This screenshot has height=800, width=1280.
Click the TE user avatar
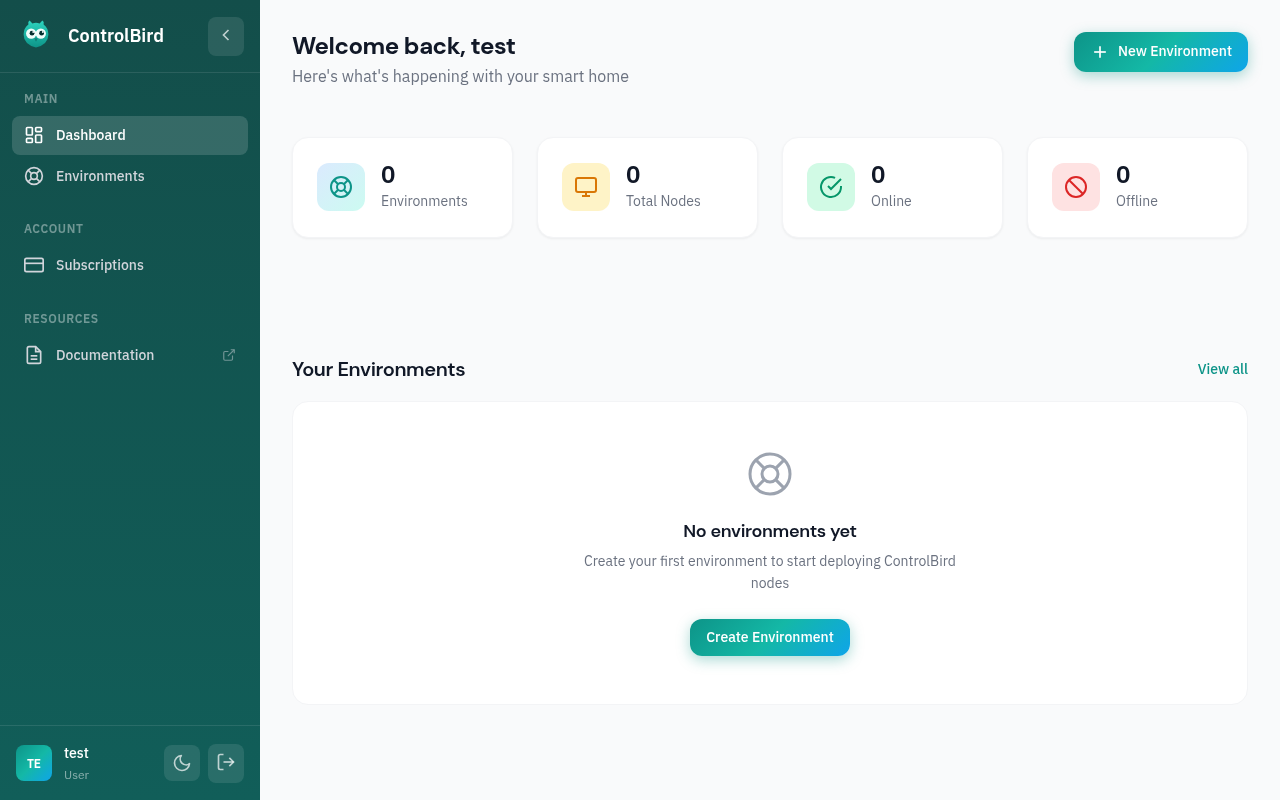point(34,763)
